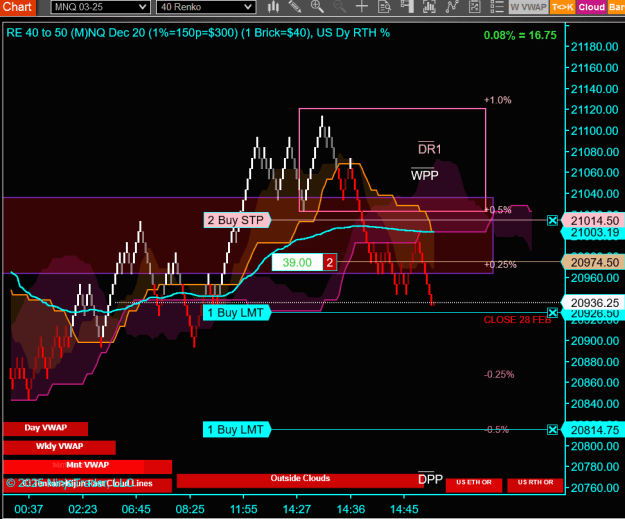This screenshot has width=625, height=519.
Task: Click the 14:27 time axis label
Action: (297, 509)
